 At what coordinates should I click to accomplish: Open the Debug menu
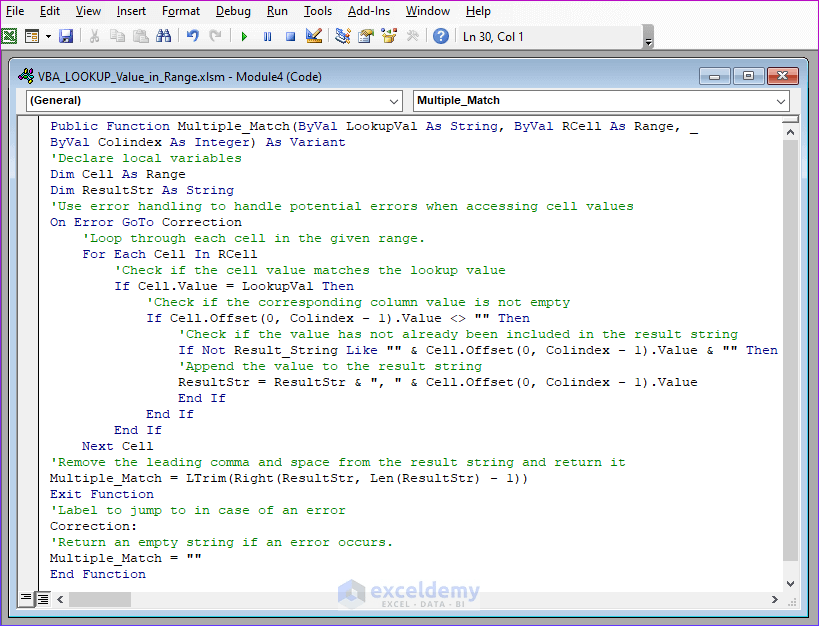233,11
